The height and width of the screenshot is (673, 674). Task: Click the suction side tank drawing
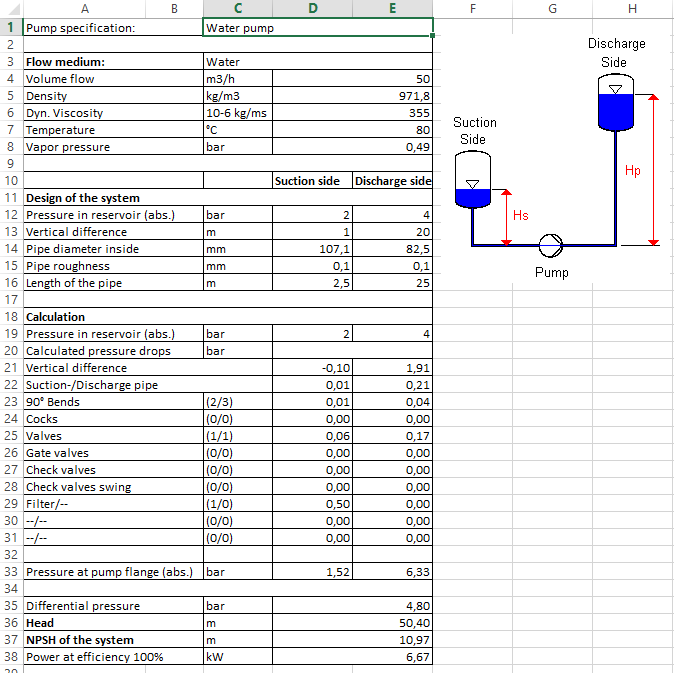click(x=472, y=179)
